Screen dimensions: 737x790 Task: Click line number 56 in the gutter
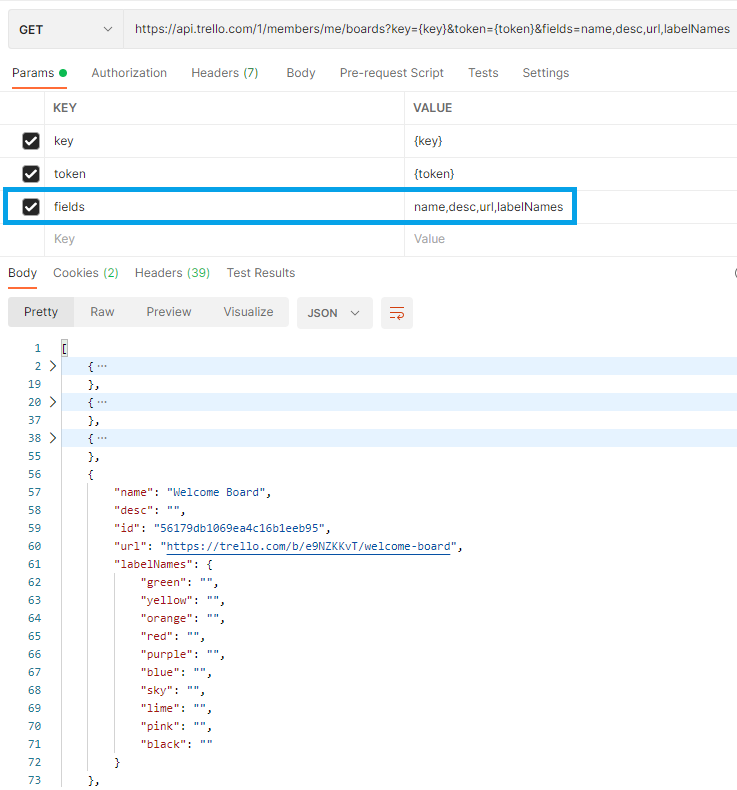point(34,474)
